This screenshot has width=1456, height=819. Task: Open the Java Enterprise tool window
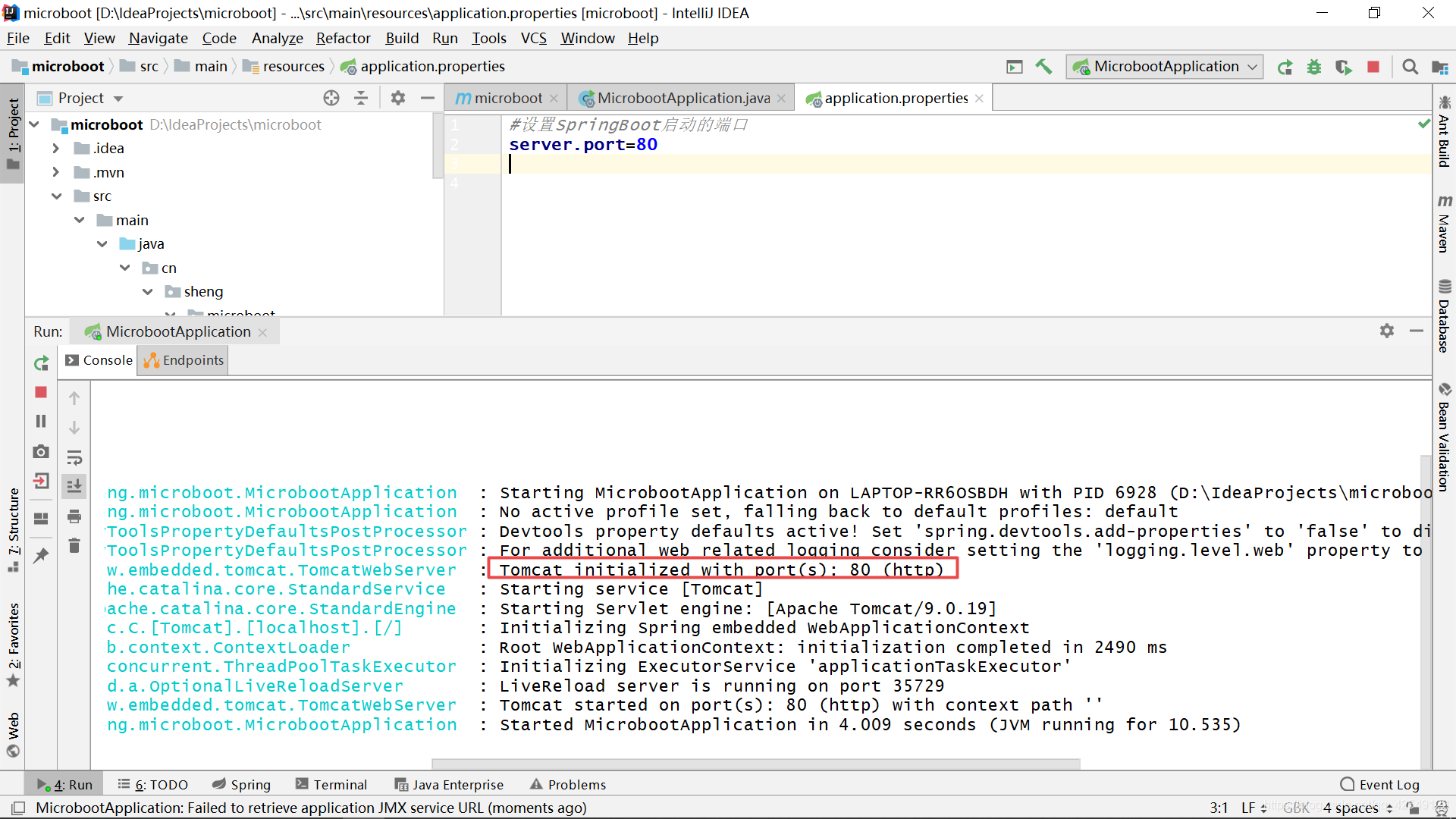(x=449, y=785)
